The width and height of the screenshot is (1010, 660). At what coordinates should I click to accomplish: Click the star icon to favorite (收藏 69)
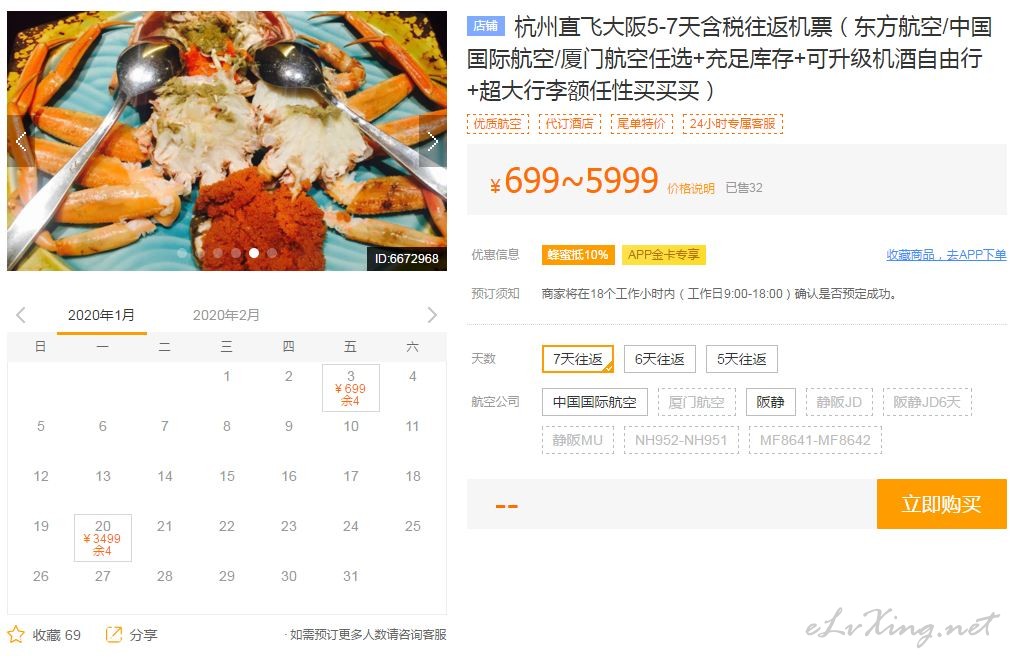tap(16, 635)
